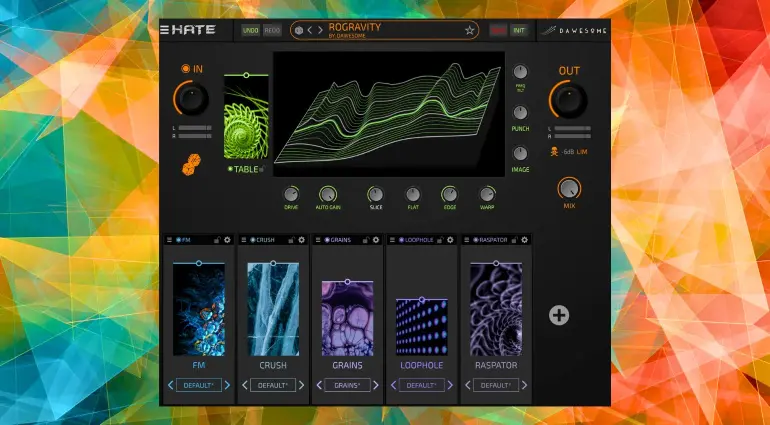This screenshot has height=425, width=770.
Task: Click the UNDO button
Action: pyautogui.click(x=250, y=30)
